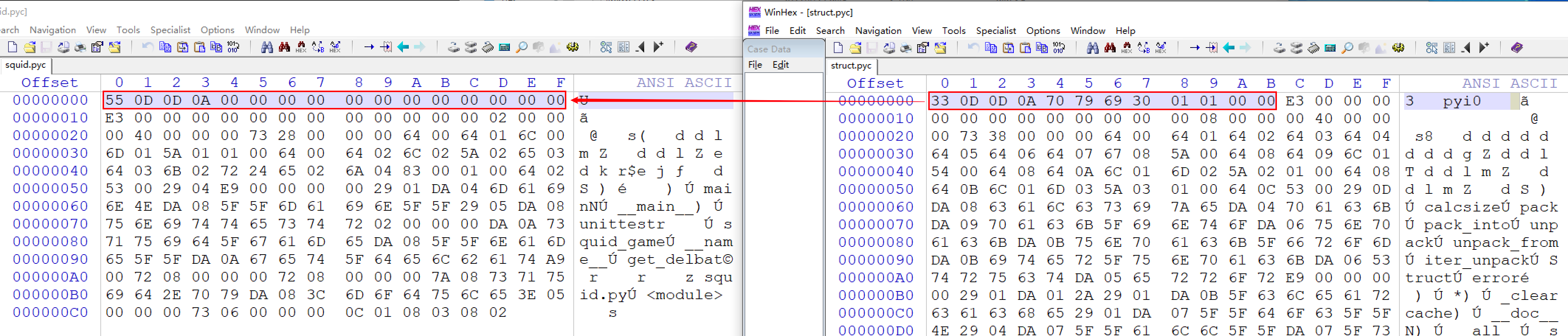
Task: Open Specialist menu in struct.pyc window
Action: tap(996, 30)
